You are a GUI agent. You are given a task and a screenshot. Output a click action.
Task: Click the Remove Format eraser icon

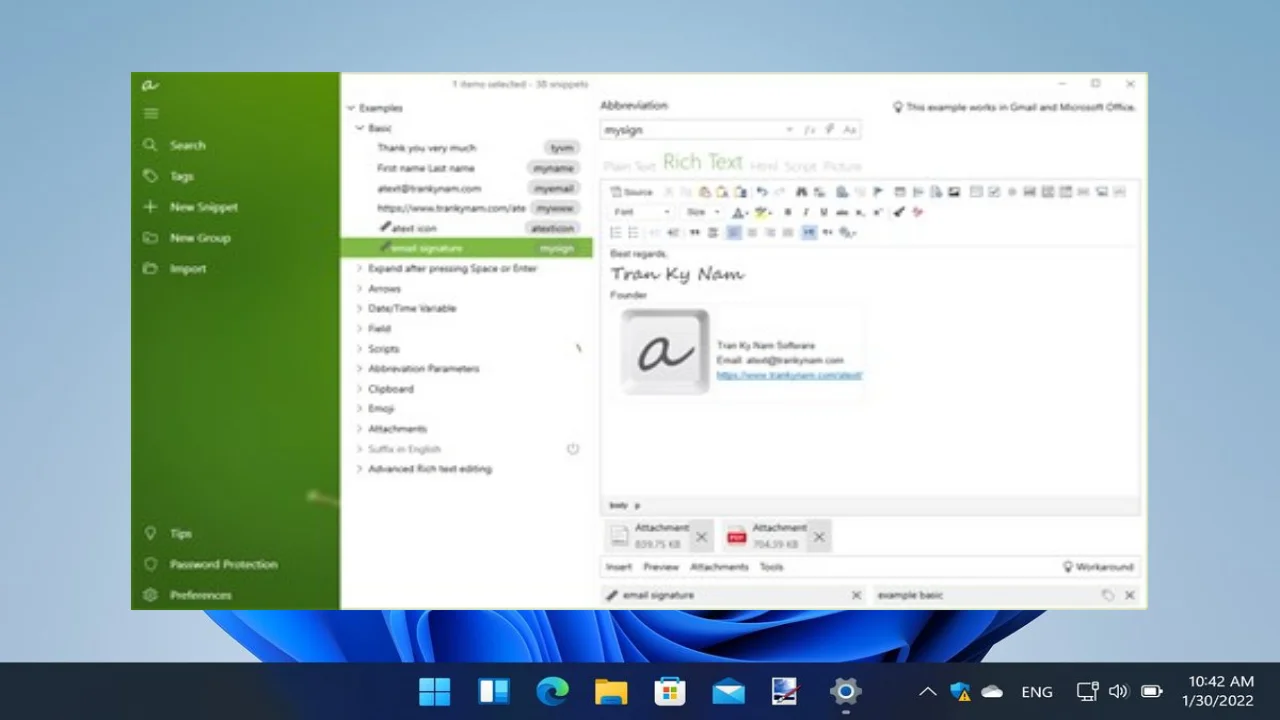point(918,212)
